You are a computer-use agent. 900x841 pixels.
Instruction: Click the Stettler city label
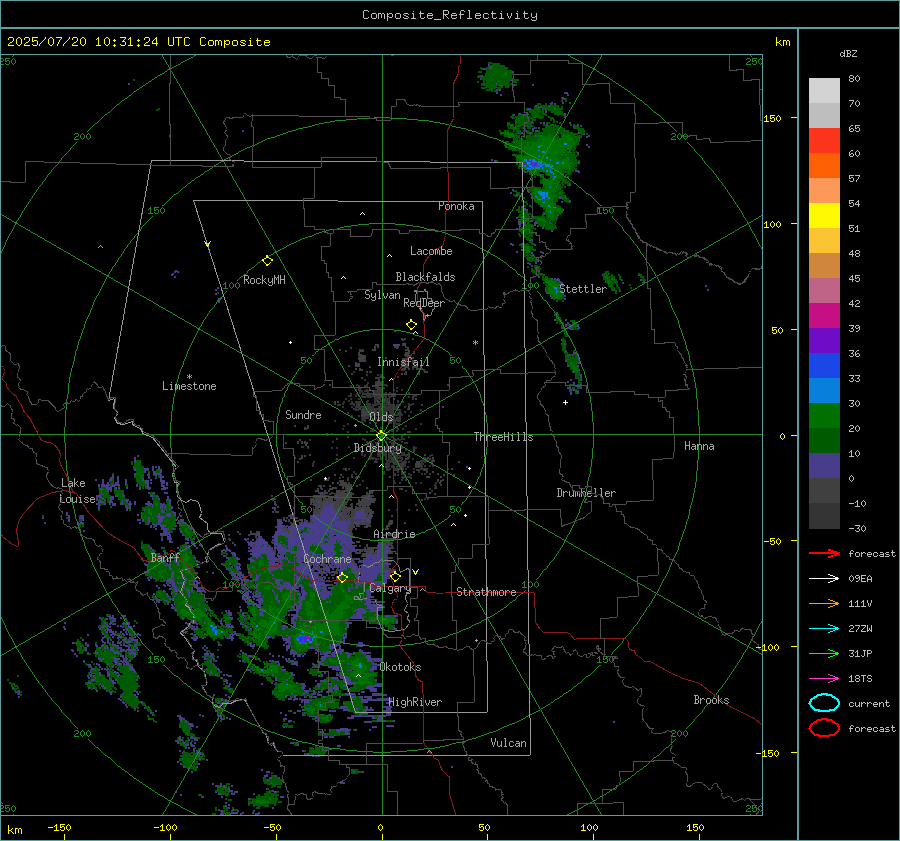point(583,289)
